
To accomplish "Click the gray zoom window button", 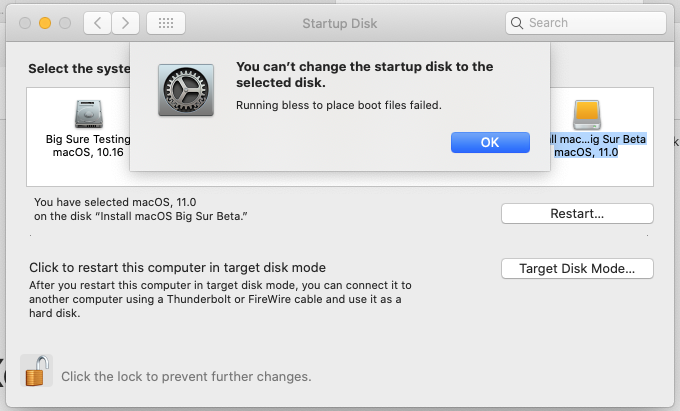I will [65, 23].
